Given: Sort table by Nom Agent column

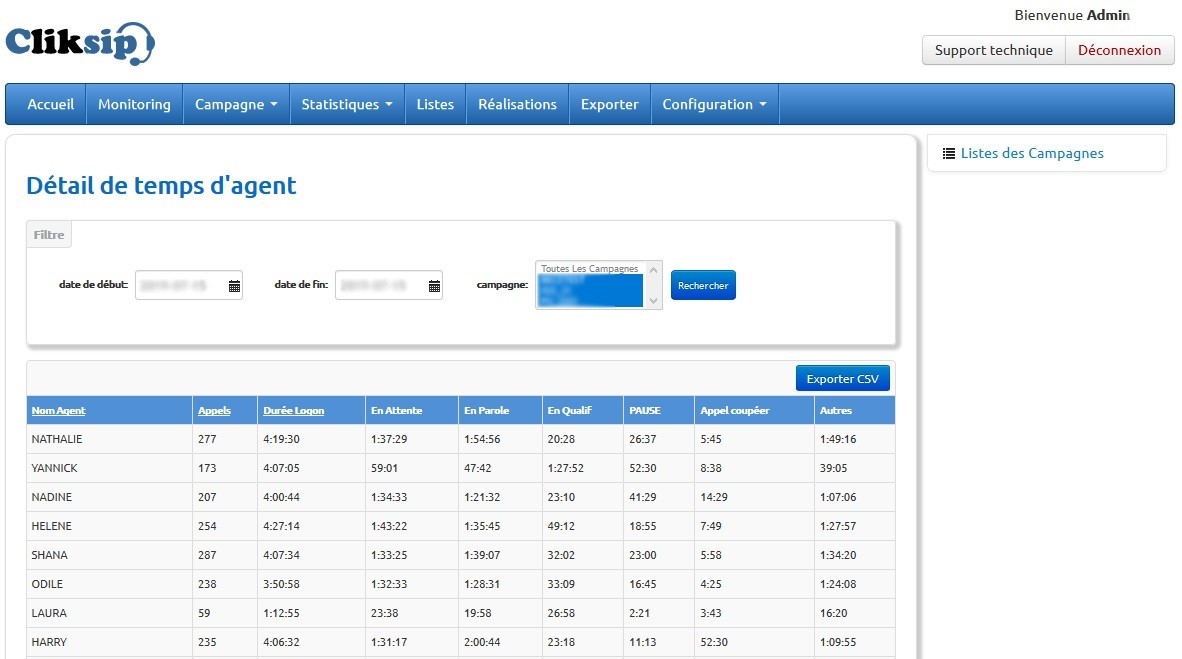Looking at the screenshot, I should tap(58, 410).
